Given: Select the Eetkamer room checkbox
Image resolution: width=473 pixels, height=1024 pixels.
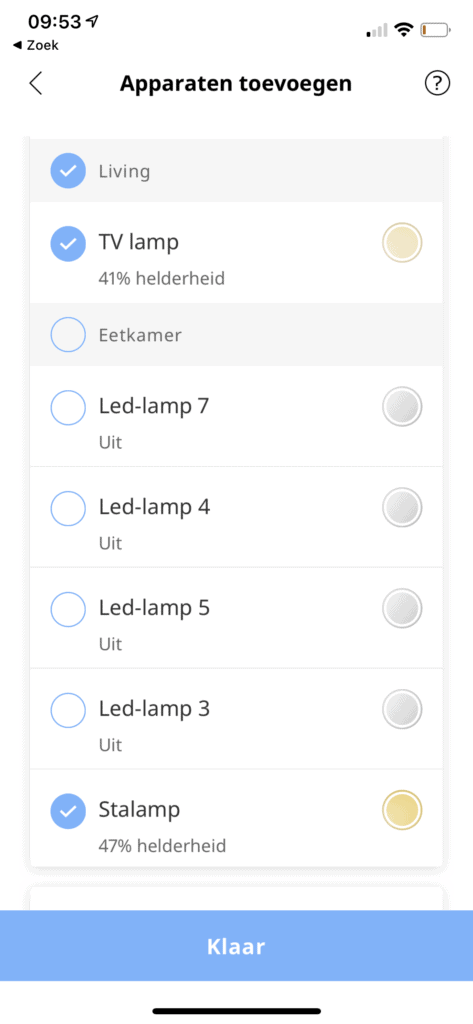Looking at the screenshot, I should point(68,335).
